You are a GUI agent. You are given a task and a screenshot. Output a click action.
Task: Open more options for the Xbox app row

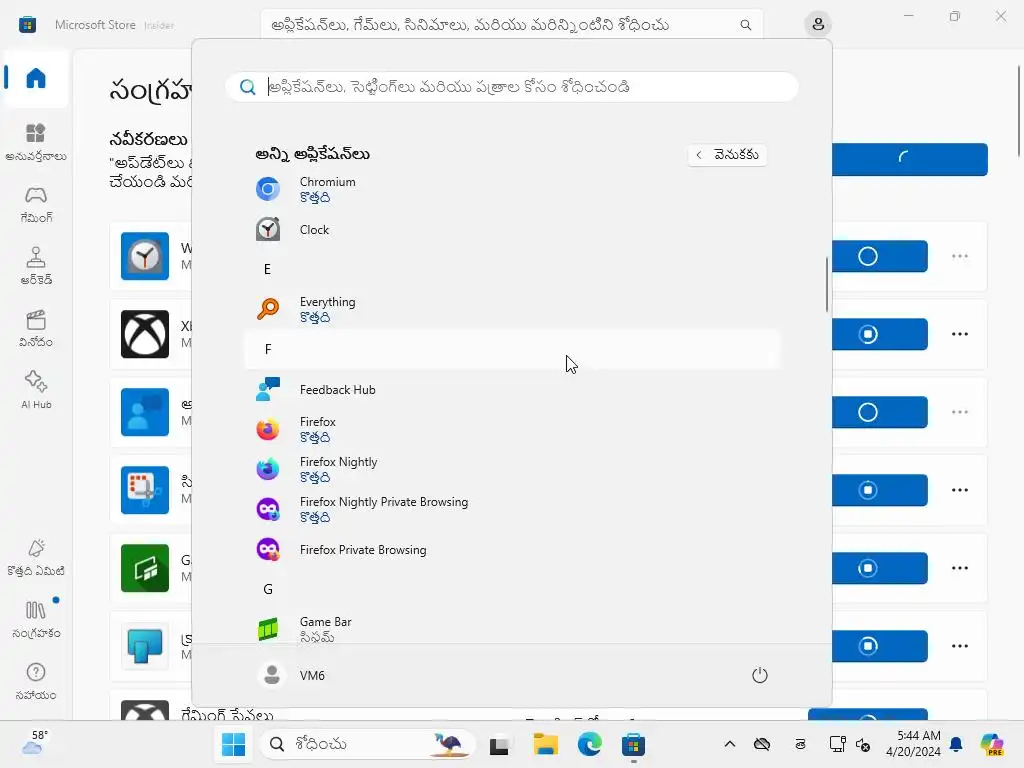(x=959, y=334)
